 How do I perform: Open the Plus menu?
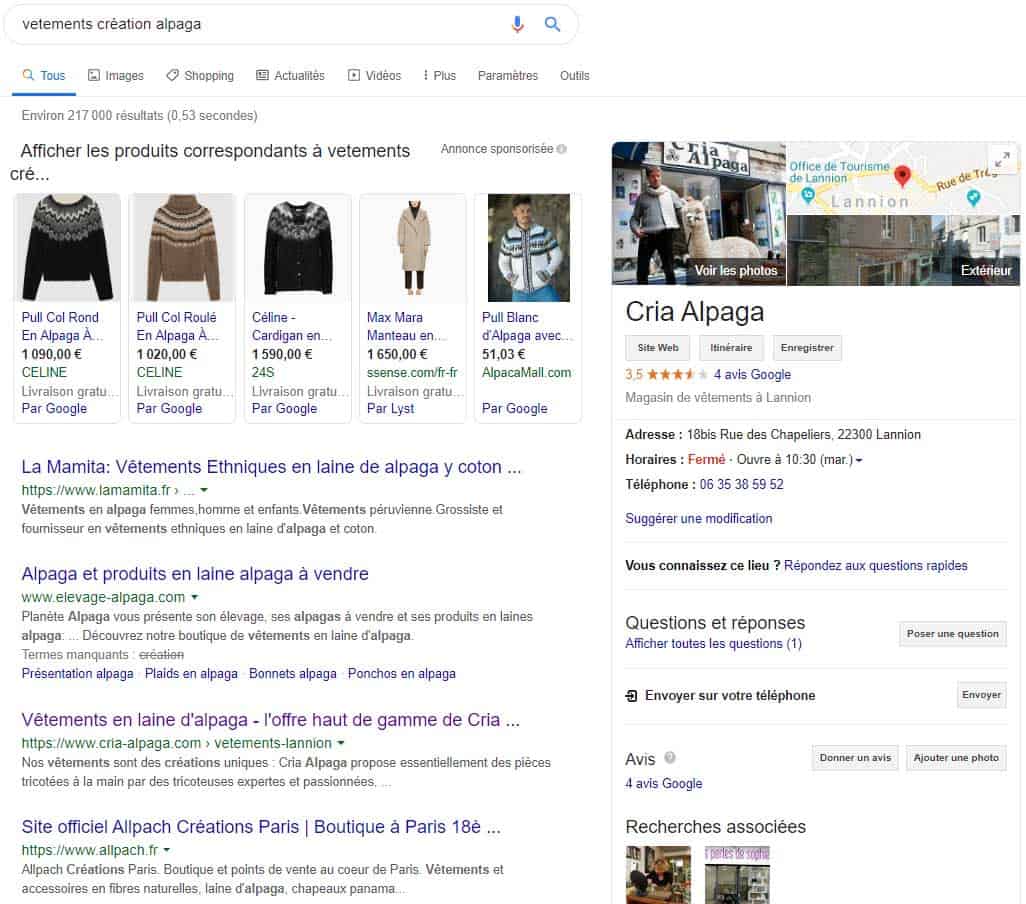(x=440, y=76)
